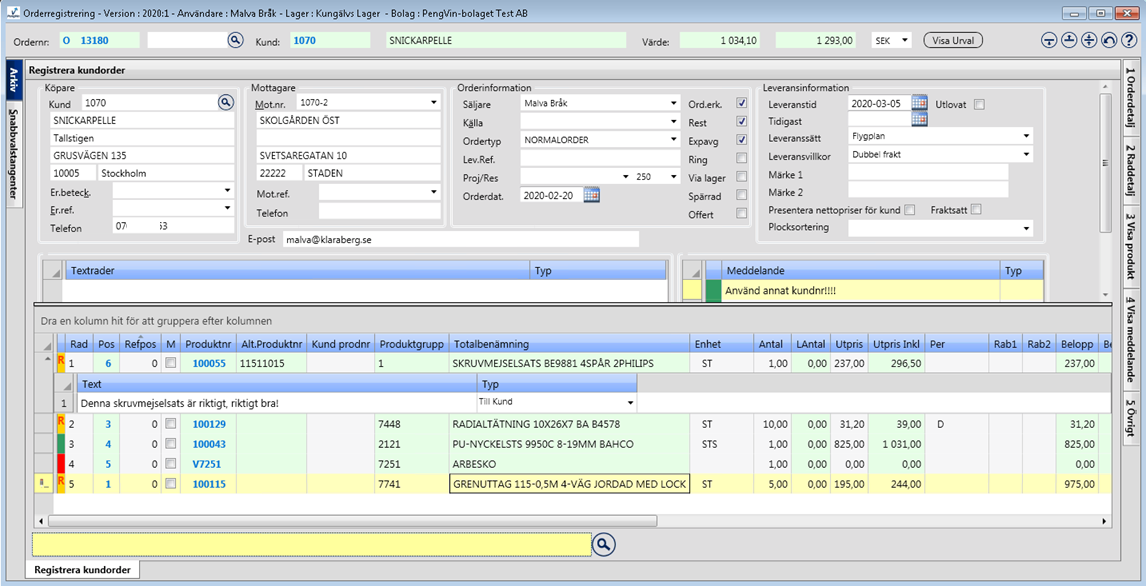The height and width of the screenshot is (586, 1146).
Task: Click the undo arrow icon in top toolbar
Action: coord(1108,40)
